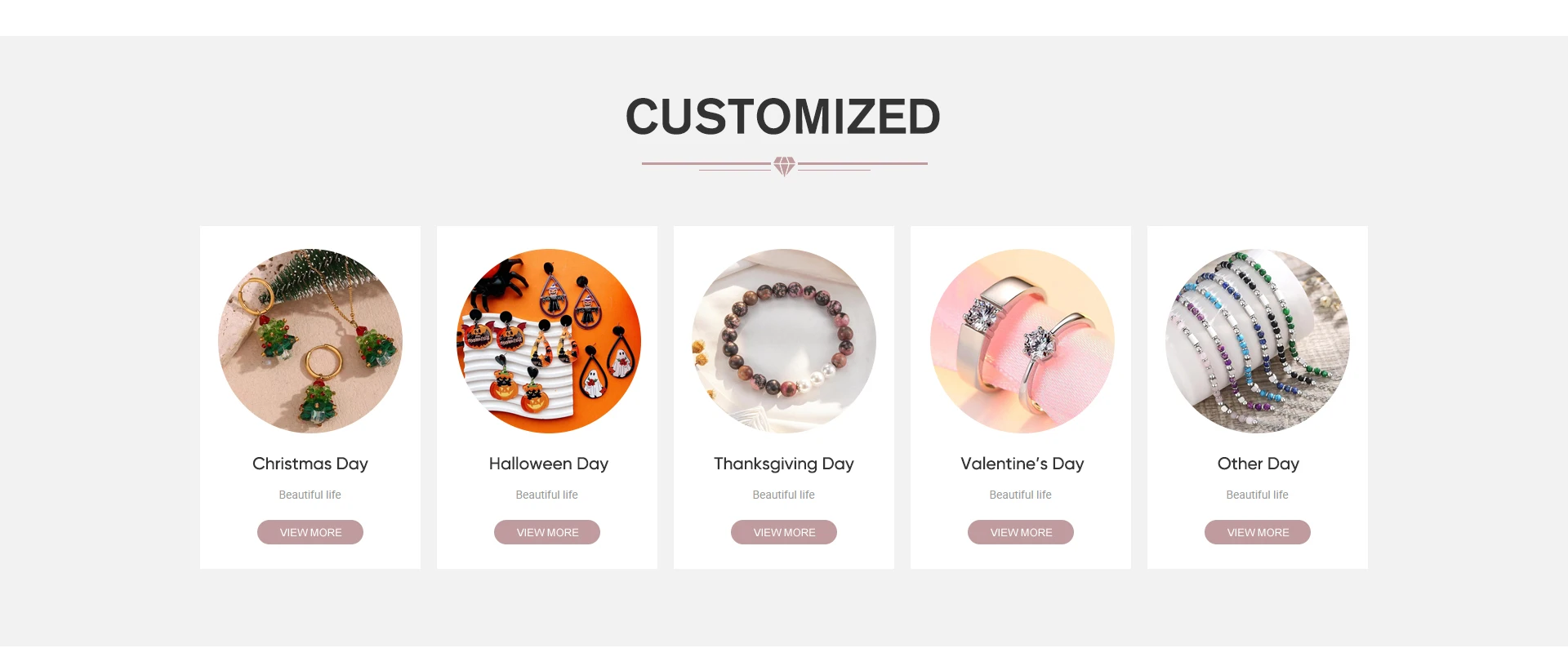Click the diamond icon under CUSTOMIZED heading
Screen dimensions: 1568x666
[x=784, y=166]
